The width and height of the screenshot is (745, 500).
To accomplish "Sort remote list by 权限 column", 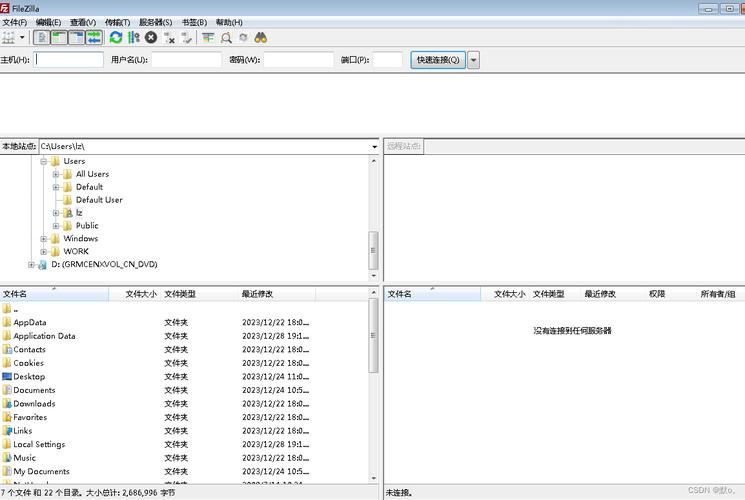I will (657, 294).
